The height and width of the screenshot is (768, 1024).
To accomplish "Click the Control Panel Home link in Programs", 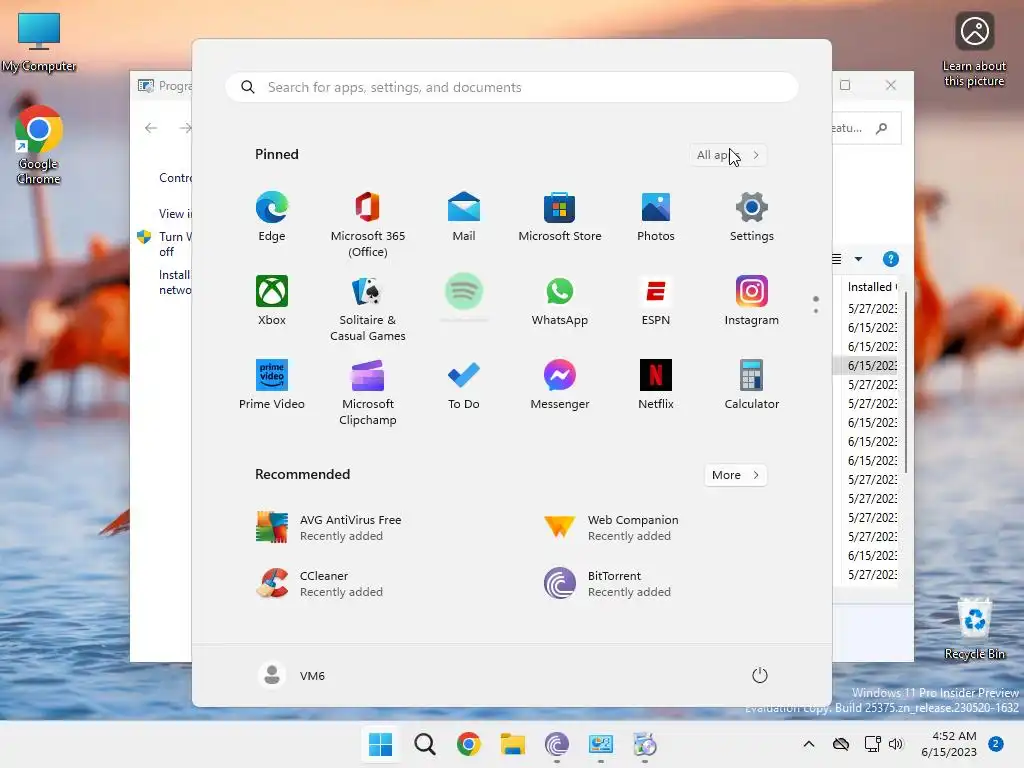I will pyautogui.click(x=175, y=178).
